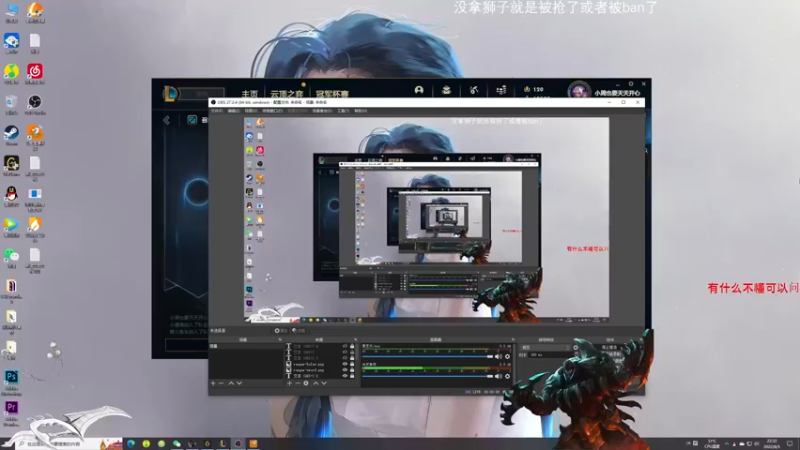The image size is (800, 450).
Task: Open scene transition properties gear
Action: tap(576, 347)
